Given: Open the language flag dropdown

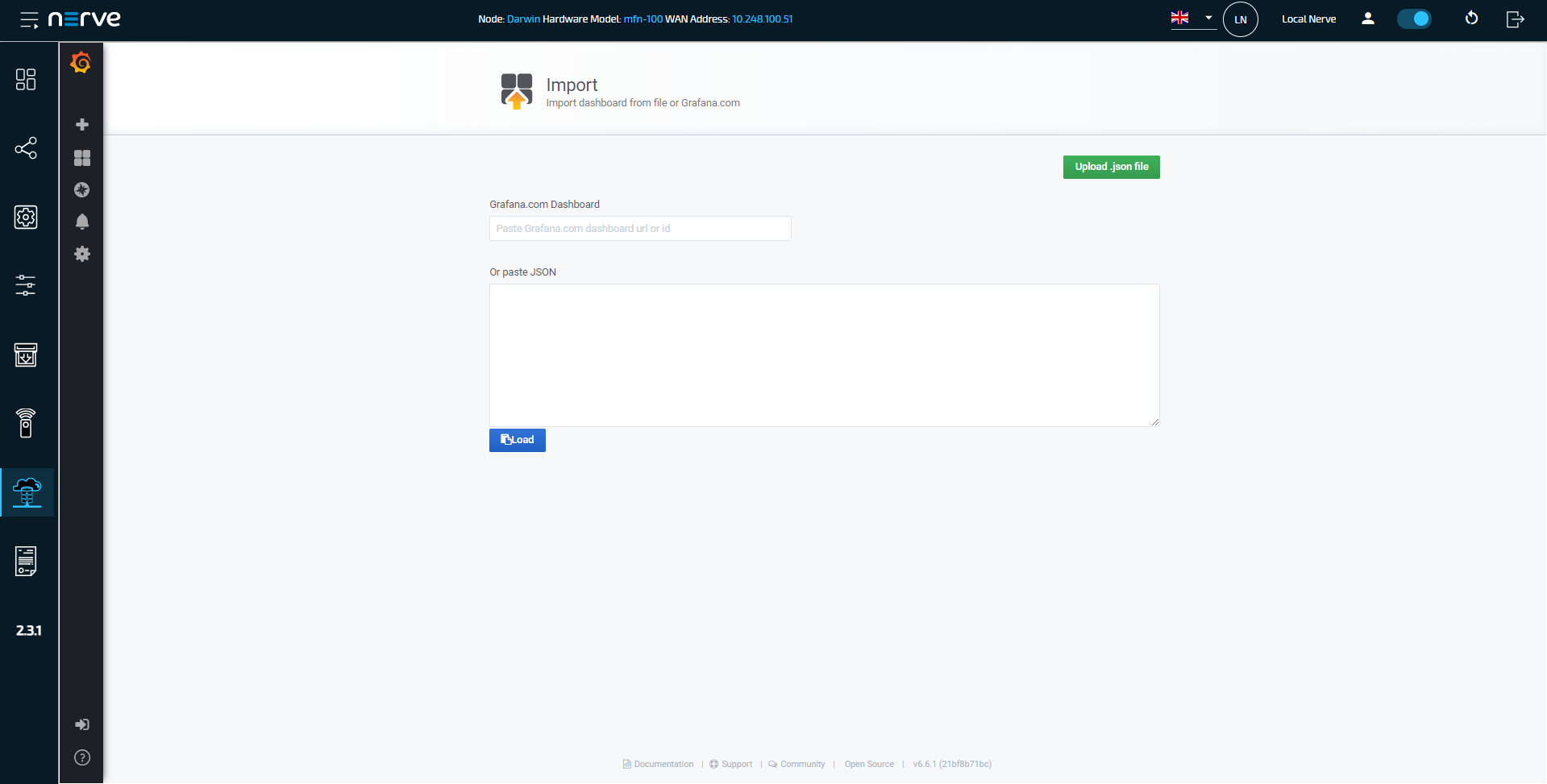Looking at the screenshot, I should [1191, 18].
